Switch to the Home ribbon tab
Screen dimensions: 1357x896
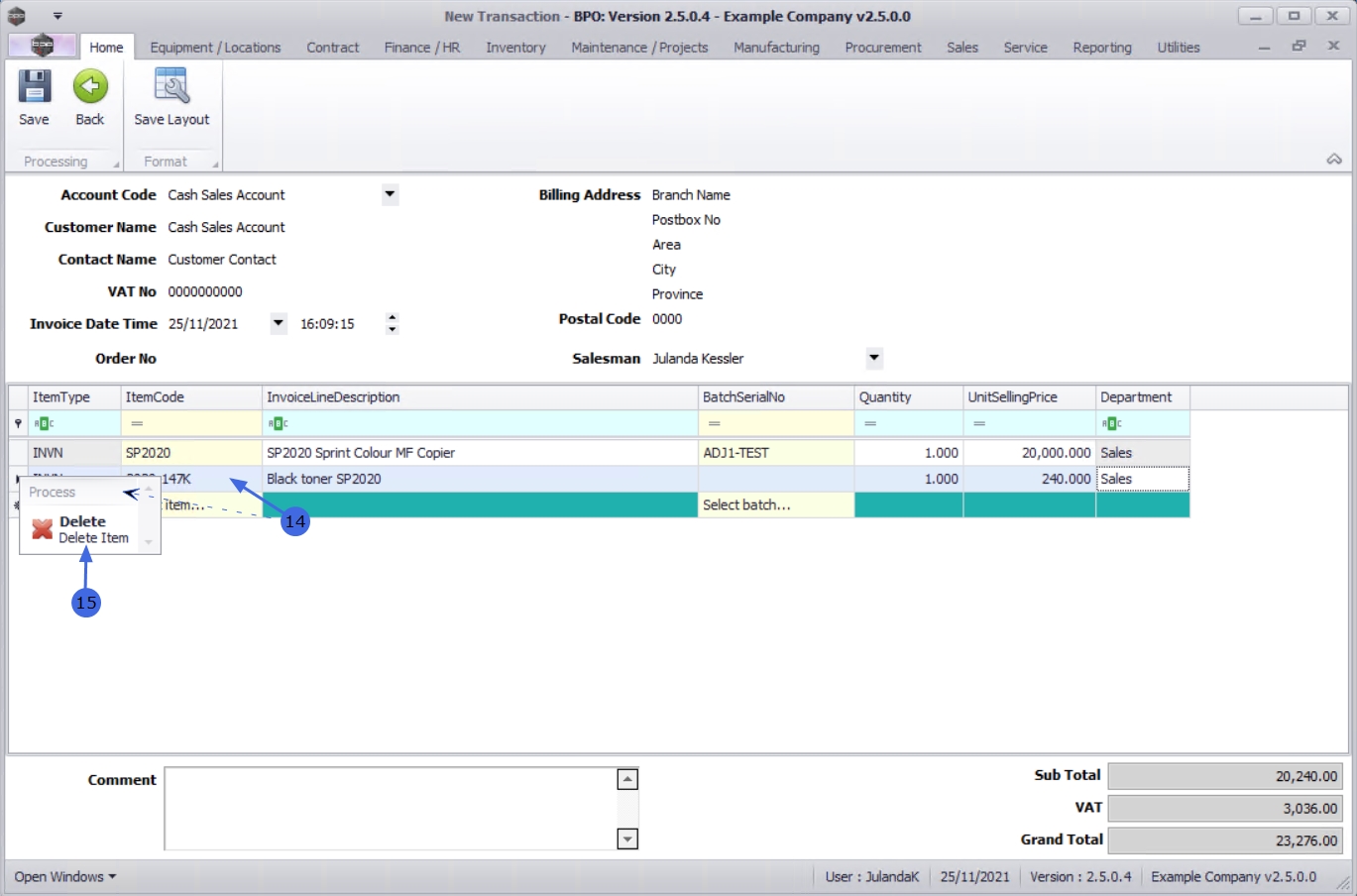click(x=106, y=47)
